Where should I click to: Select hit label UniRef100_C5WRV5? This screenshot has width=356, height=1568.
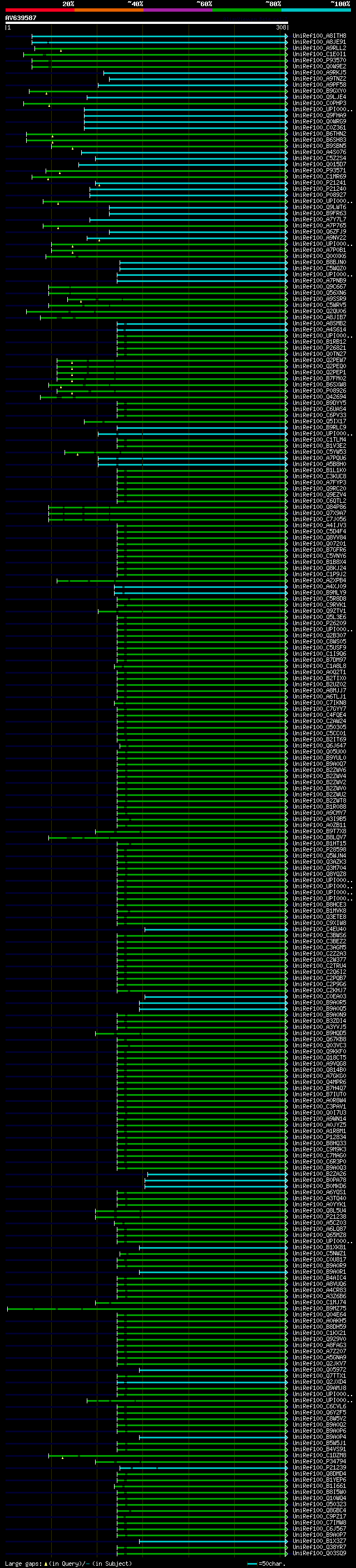(319, 305)
